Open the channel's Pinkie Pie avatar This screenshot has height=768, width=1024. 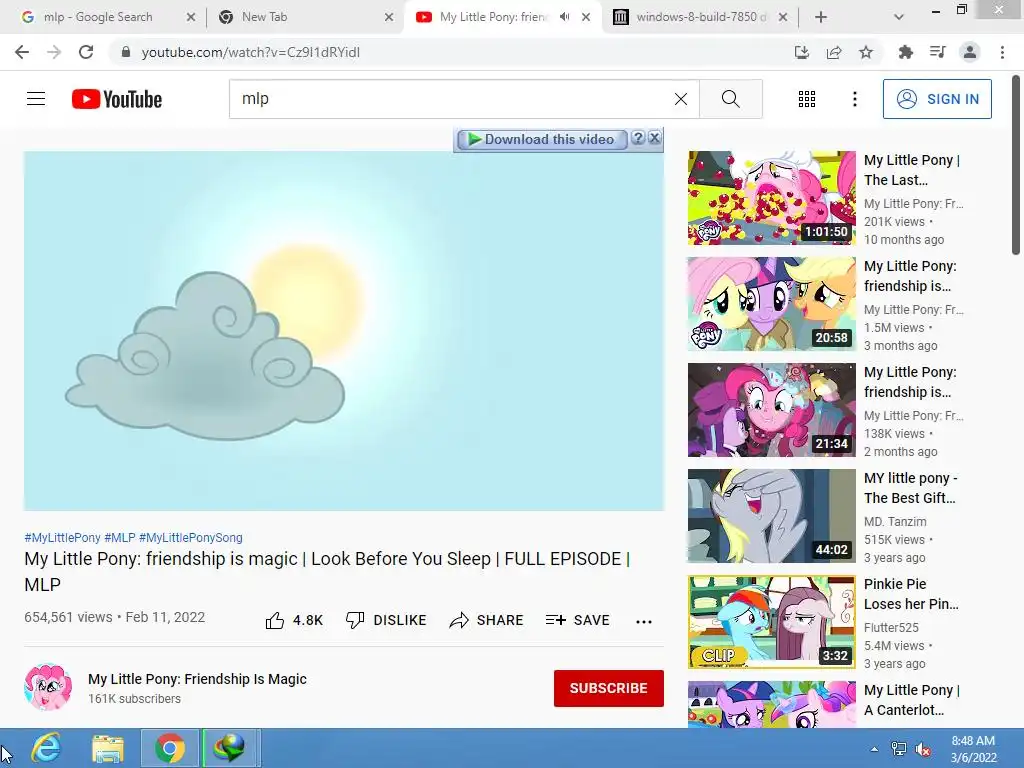48,687
